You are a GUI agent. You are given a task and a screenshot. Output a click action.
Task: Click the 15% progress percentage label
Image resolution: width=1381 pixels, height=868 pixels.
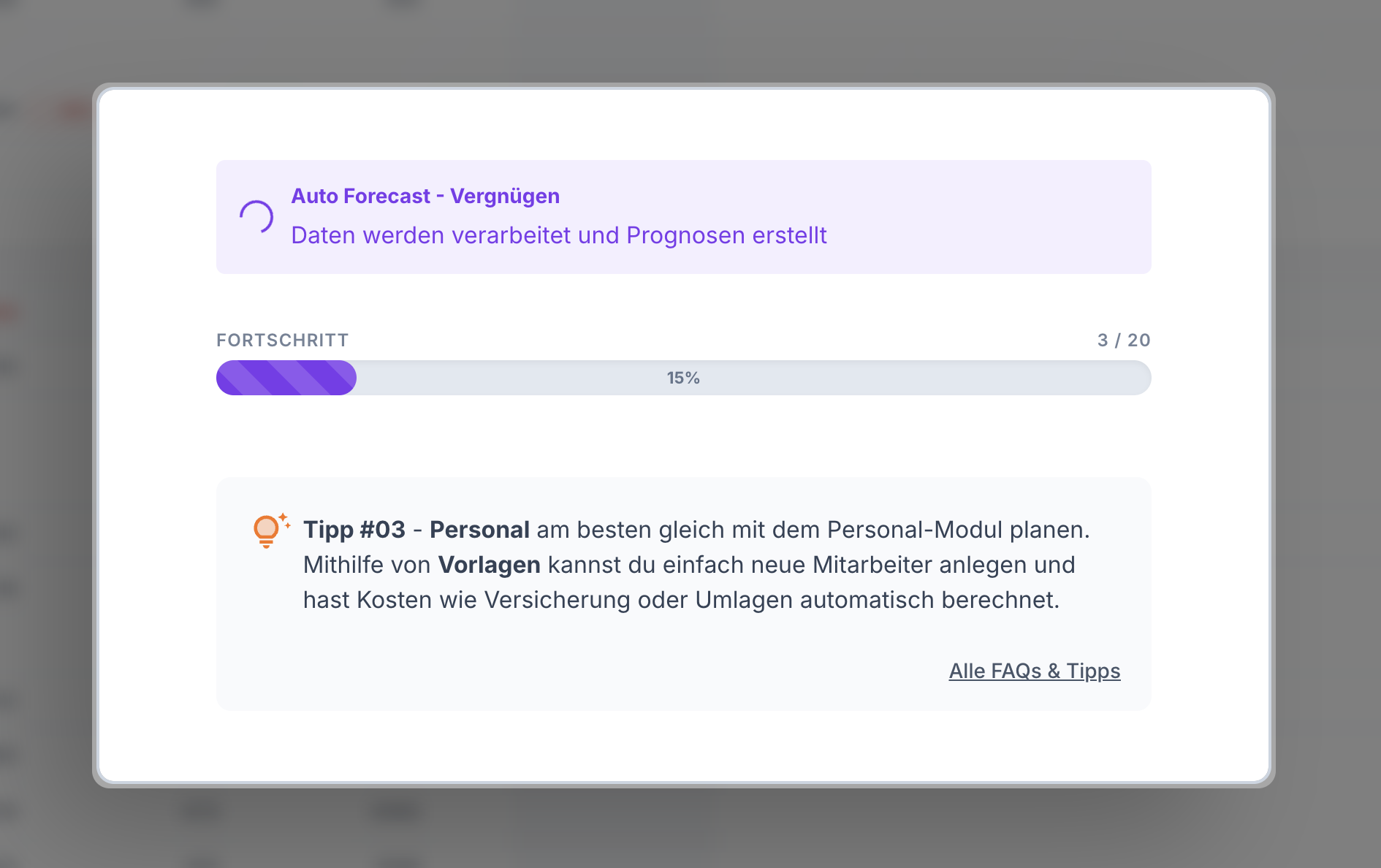(x=683, y=378)
